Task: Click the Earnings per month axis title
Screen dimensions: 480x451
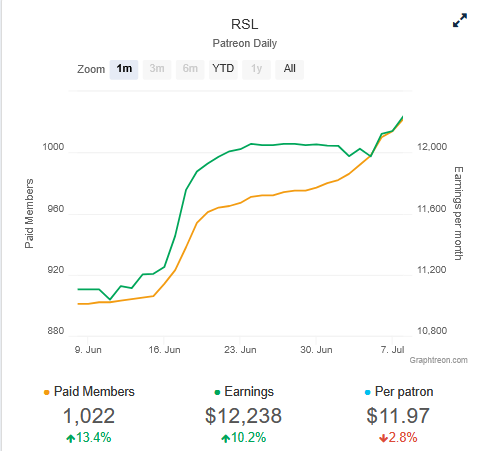Action: (x=459, y=214)
